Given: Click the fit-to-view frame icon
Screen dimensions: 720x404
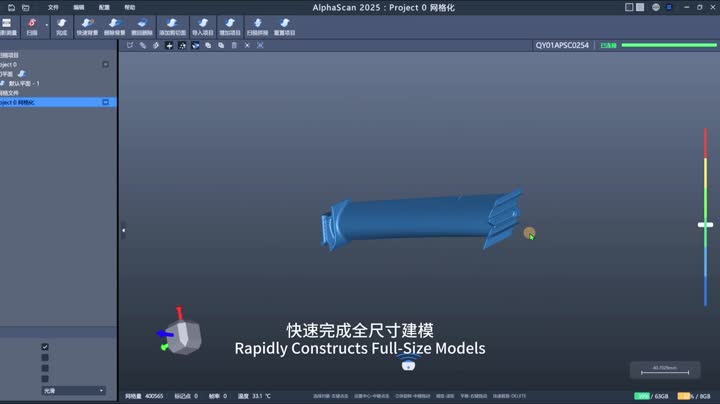Looking at the screenshot, I should [260, 45].
